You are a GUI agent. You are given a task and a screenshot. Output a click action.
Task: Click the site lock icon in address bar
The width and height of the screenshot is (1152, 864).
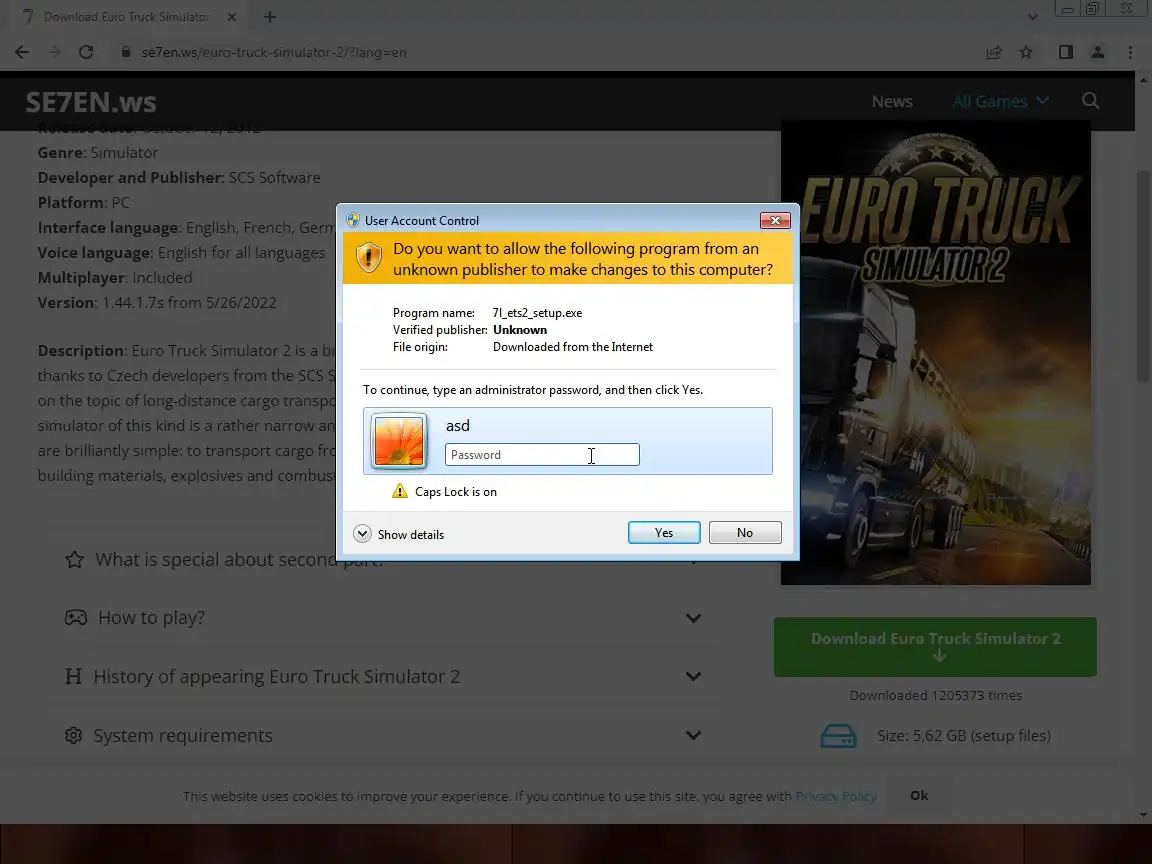(126, 52)
